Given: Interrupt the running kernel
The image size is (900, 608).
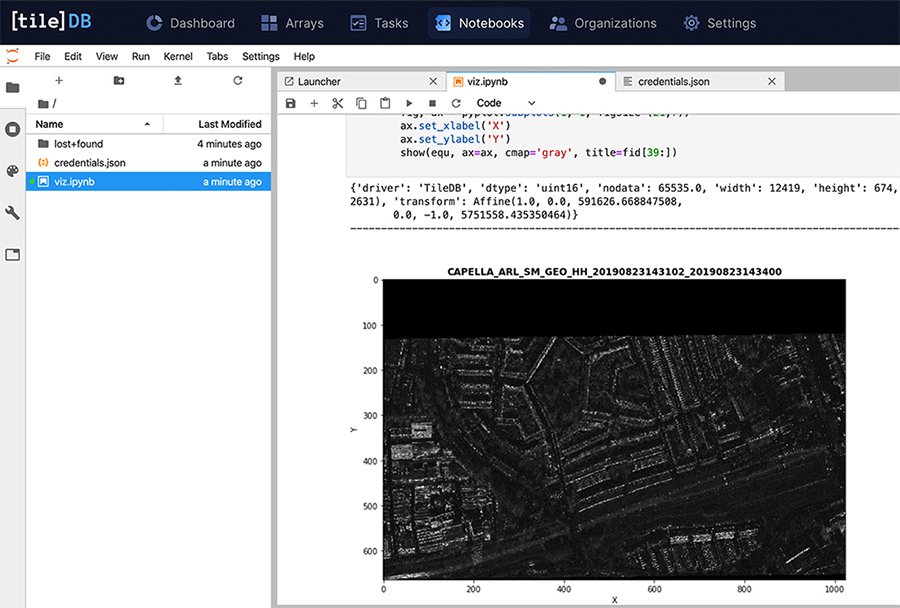Looking at the screenshot, I should 432,103.
